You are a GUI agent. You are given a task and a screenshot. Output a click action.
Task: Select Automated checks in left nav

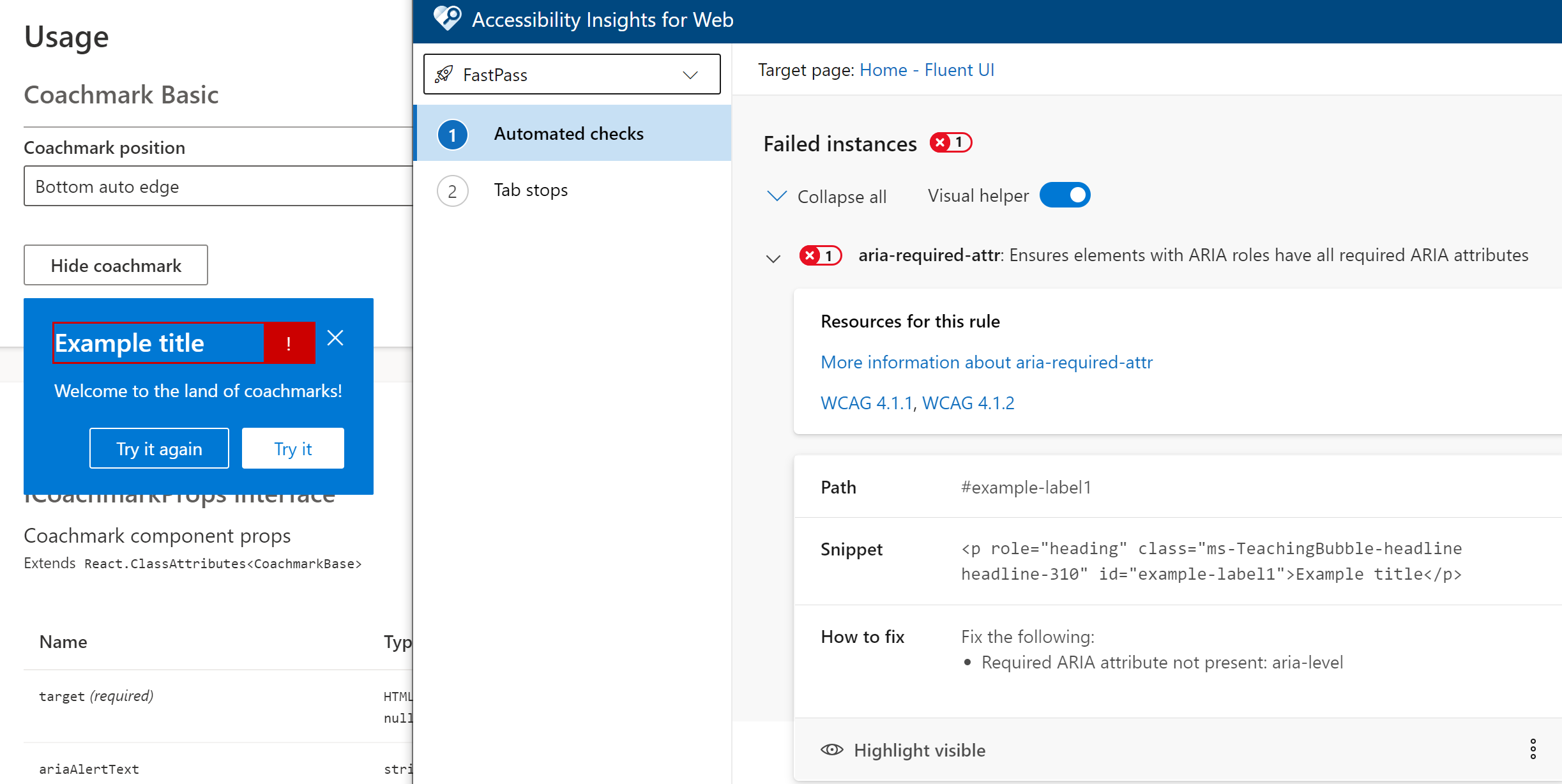click(568, 134)
